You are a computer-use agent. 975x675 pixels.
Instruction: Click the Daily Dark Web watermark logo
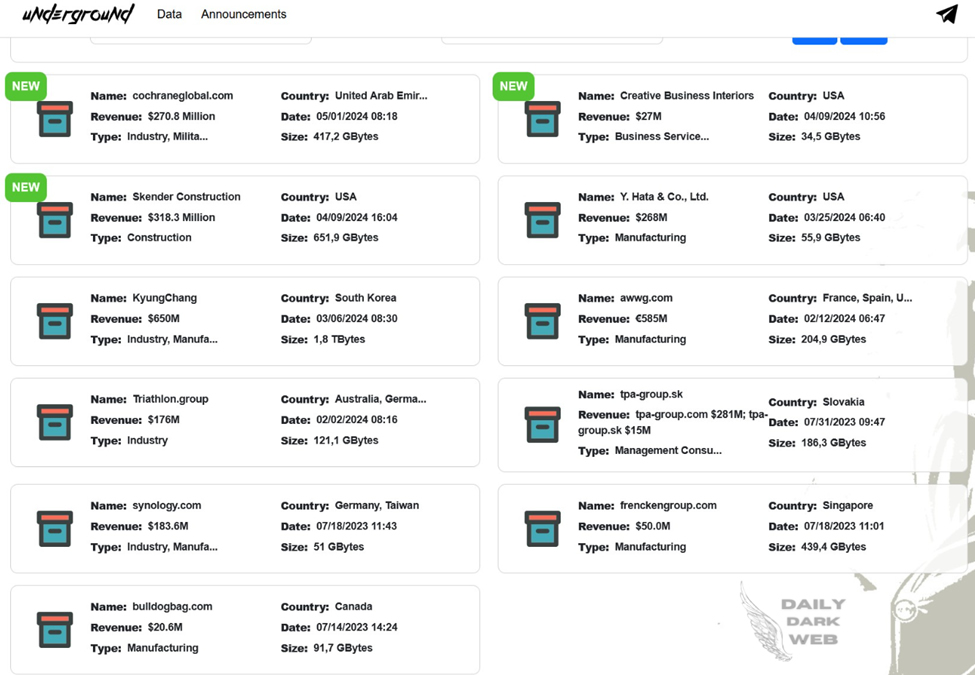812,622
